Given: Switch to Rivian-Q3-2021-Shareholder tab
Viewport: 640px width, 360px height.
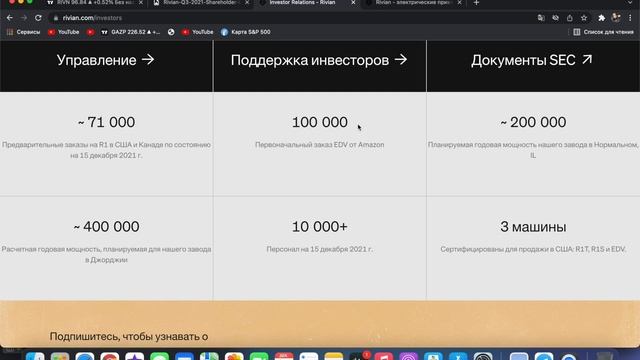Looking at the screenshot, I should 199,3.
